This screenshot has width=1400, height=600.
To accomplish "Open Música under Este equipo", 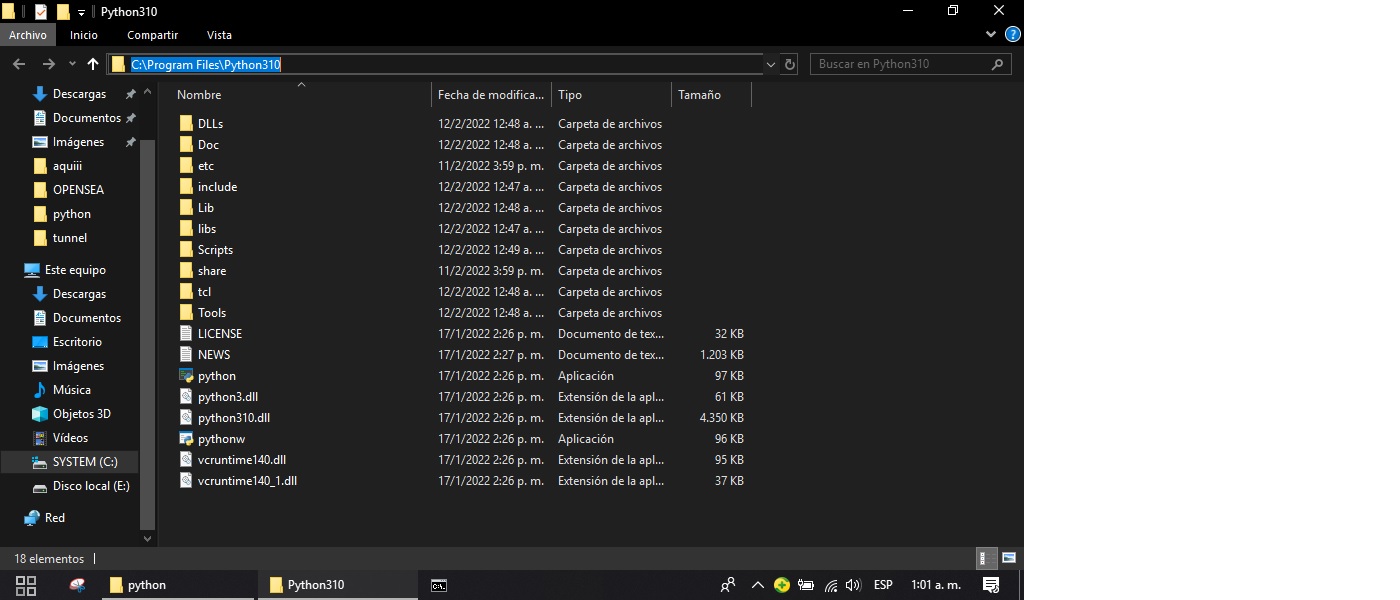I will (70, 390).
